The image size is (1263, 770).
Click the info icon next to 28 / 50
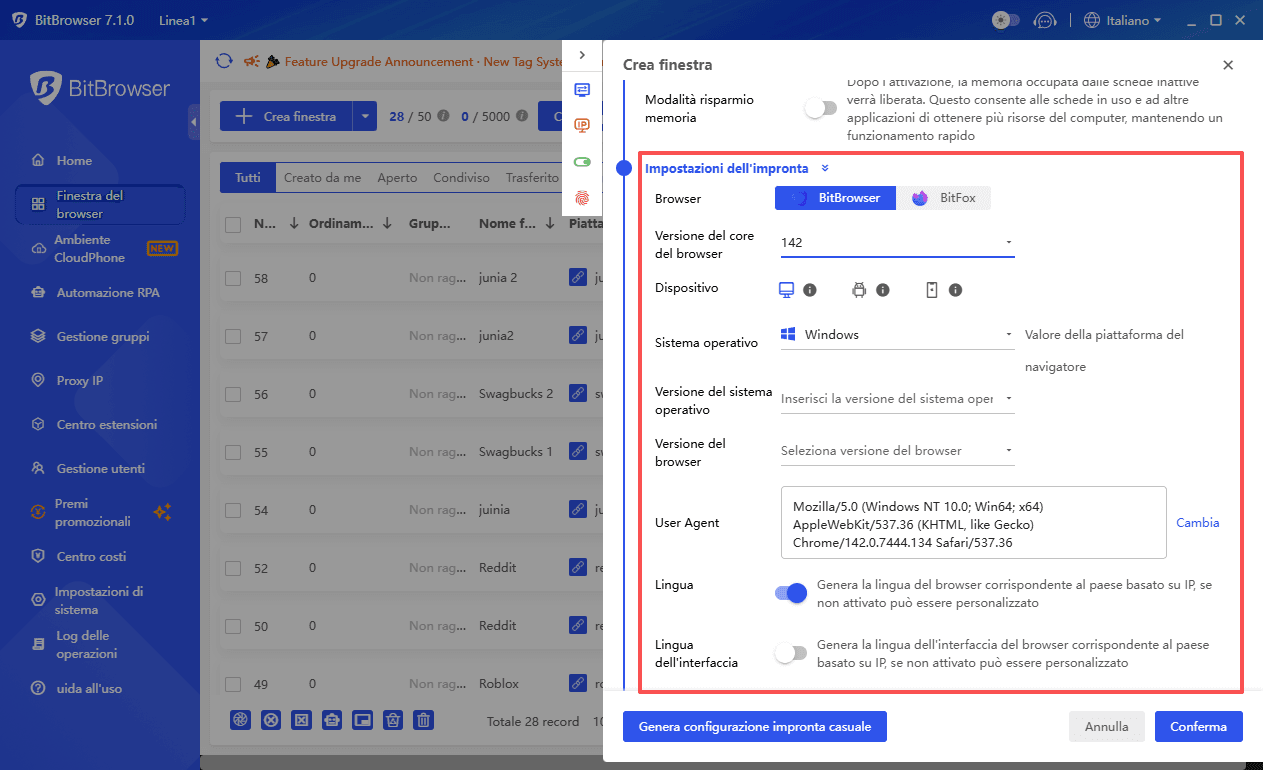coord(443,116)
